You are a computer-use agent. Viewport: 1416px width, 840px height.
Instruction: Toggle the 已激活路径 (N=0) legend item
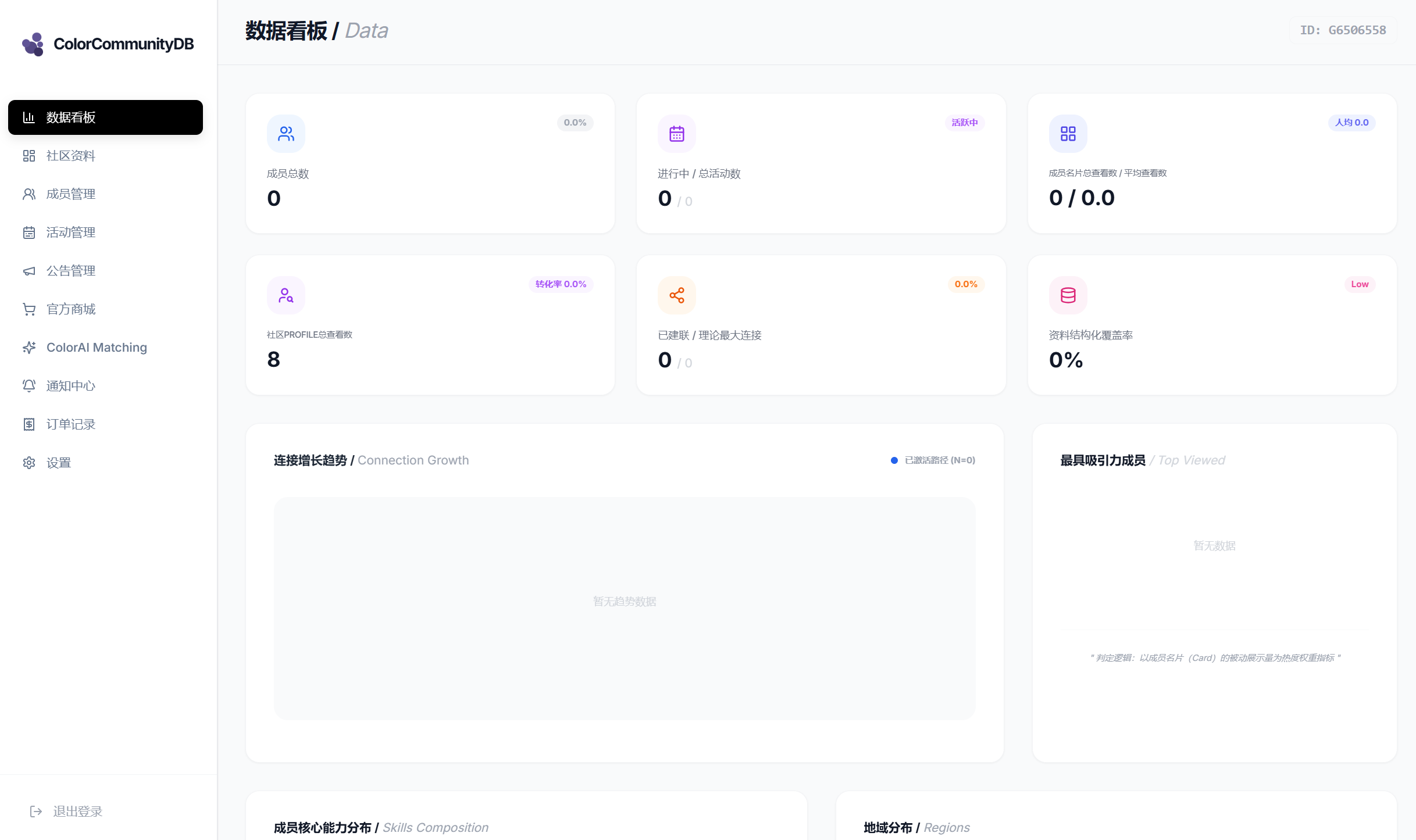click(x=932, y=460)
